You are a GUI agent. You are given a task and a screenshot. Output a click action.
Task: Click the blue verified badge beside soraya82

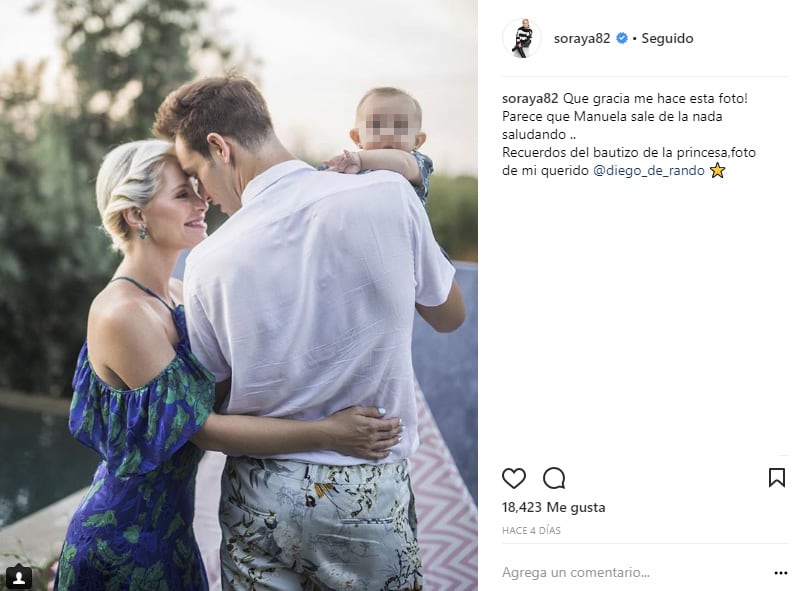622,38
